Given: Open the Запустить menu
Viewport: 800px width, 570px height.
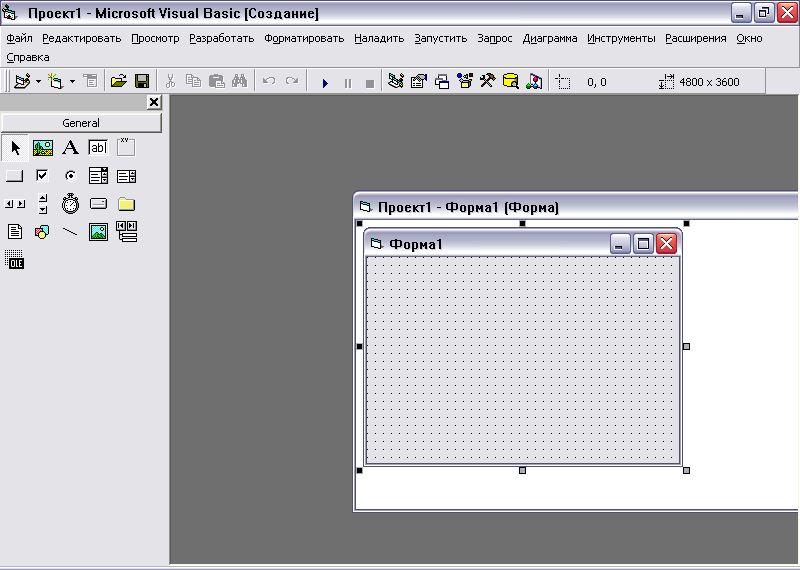Looking at the screenshot, I should tap(440, 38).
